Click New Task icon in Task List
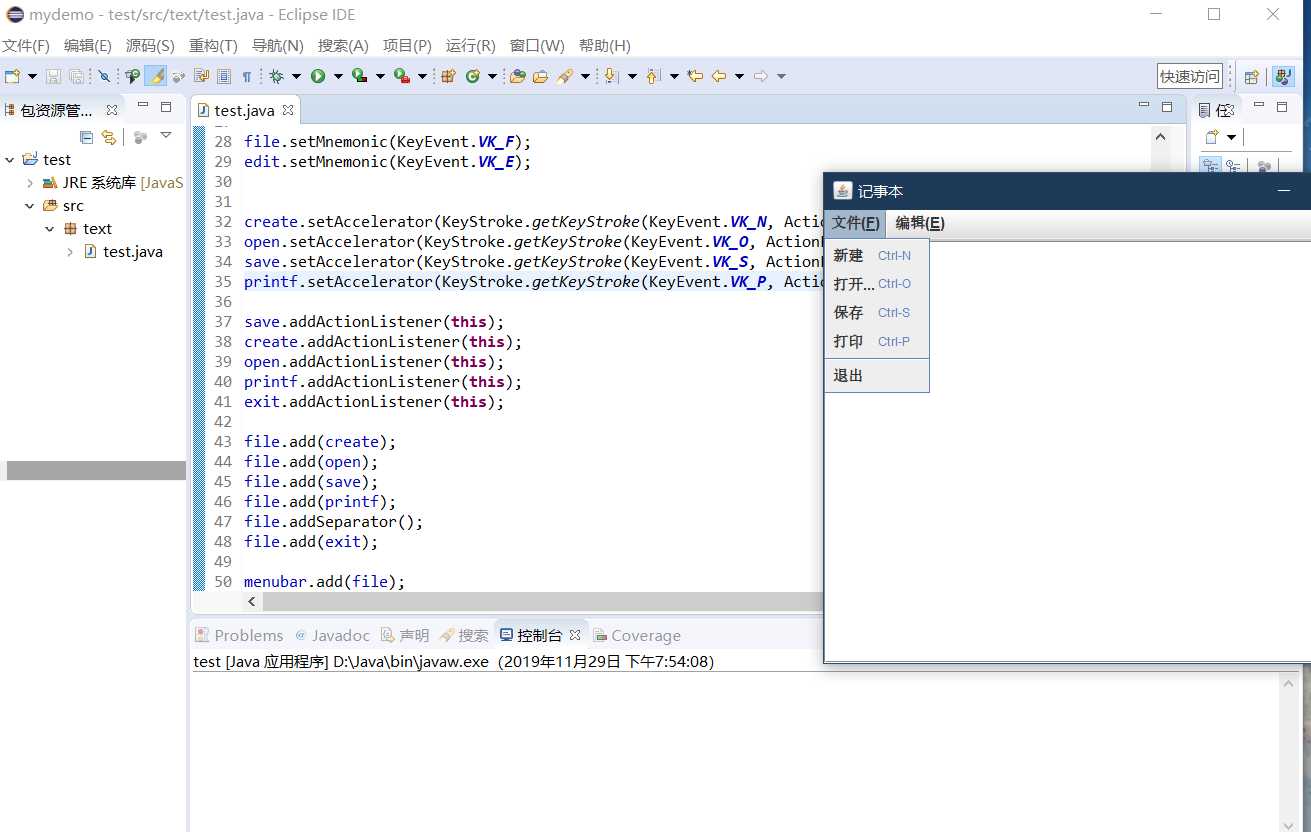This screenshot has height=832, width=1311. pos(1212,137)
